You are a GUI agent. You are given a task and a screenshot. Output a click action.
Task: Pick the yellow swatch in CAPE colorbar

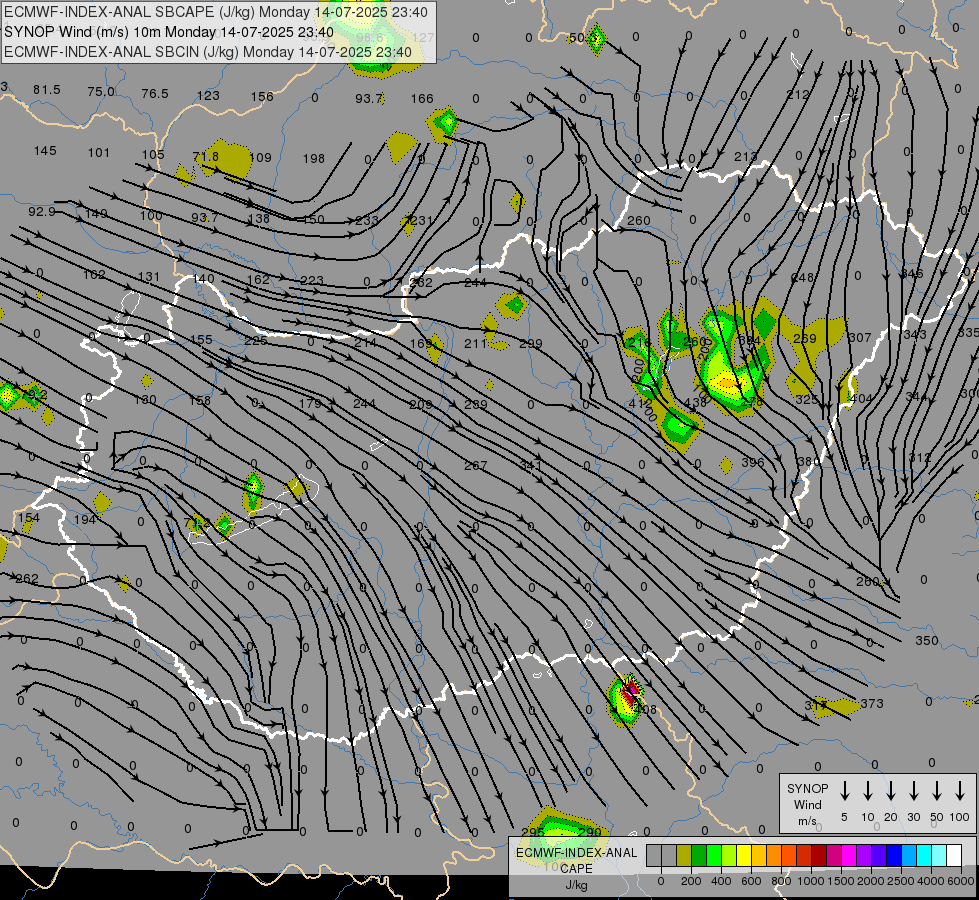point(744,856)
